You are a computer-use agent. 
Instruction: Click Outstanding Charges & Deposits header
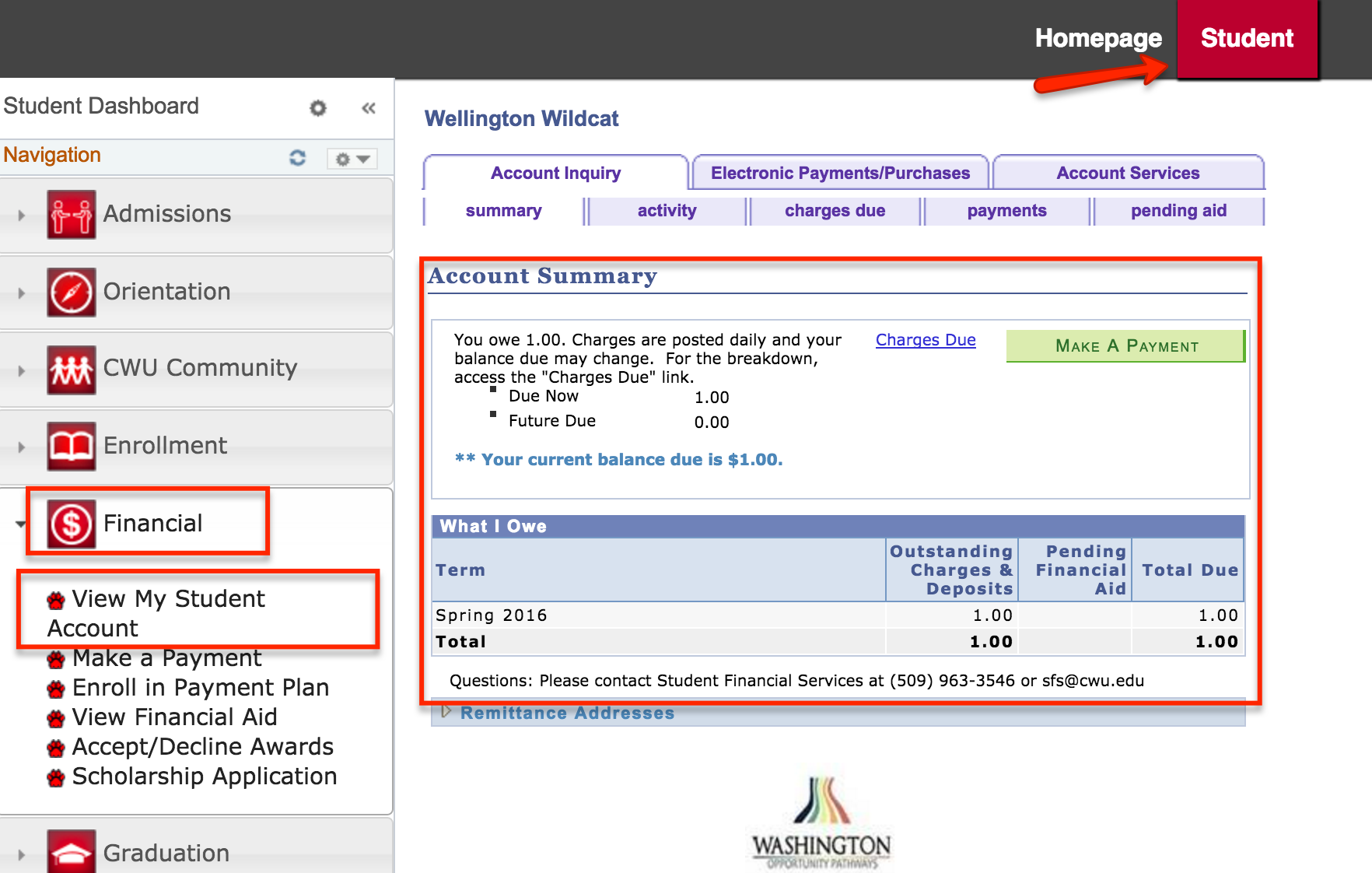951,570
